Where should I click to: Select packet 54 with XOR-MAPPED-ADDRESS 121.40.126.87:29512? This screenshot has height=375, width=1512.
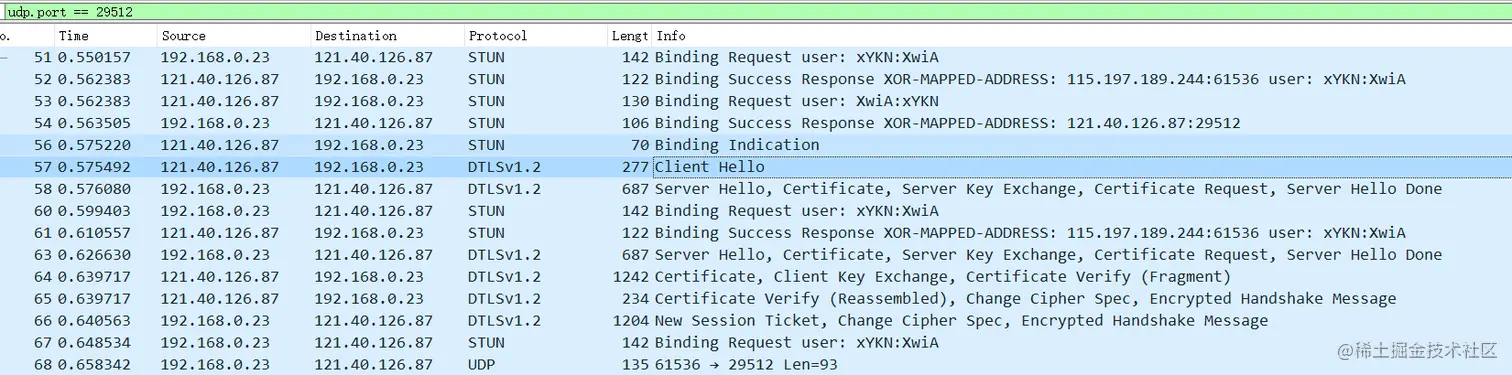(x=756, y=123)
